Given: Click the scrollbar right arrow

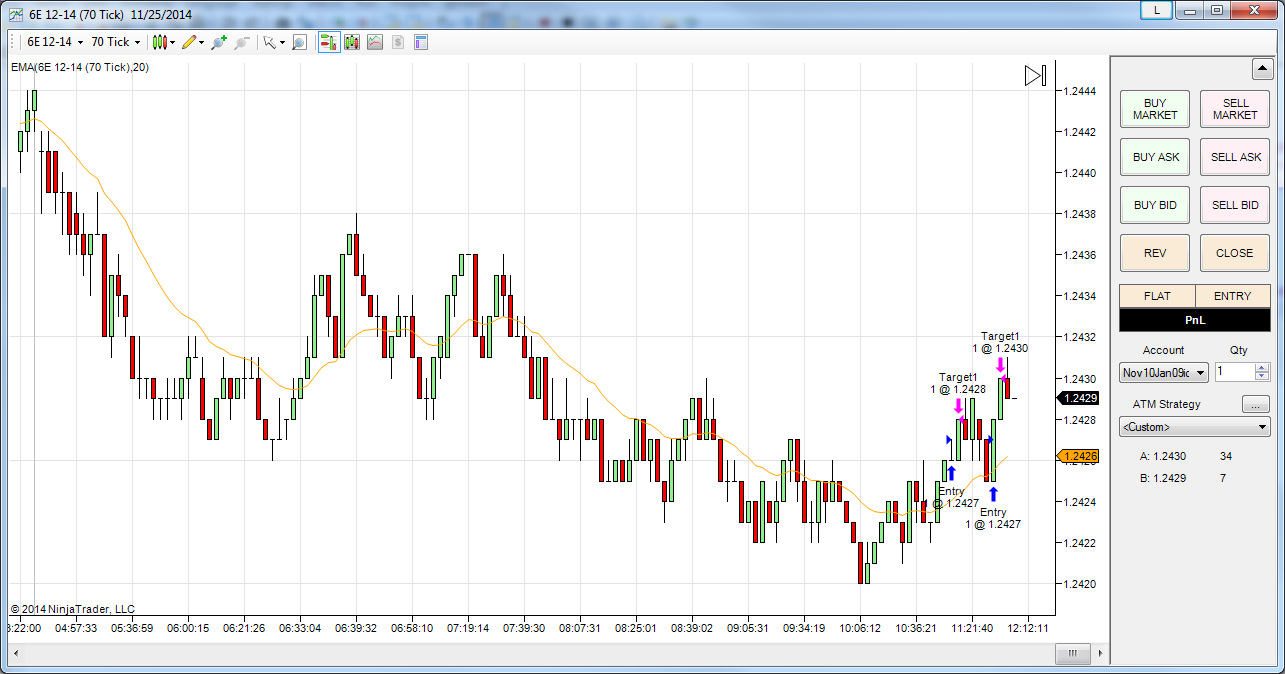Looking at the screenshot, I should pos(1100,654).
